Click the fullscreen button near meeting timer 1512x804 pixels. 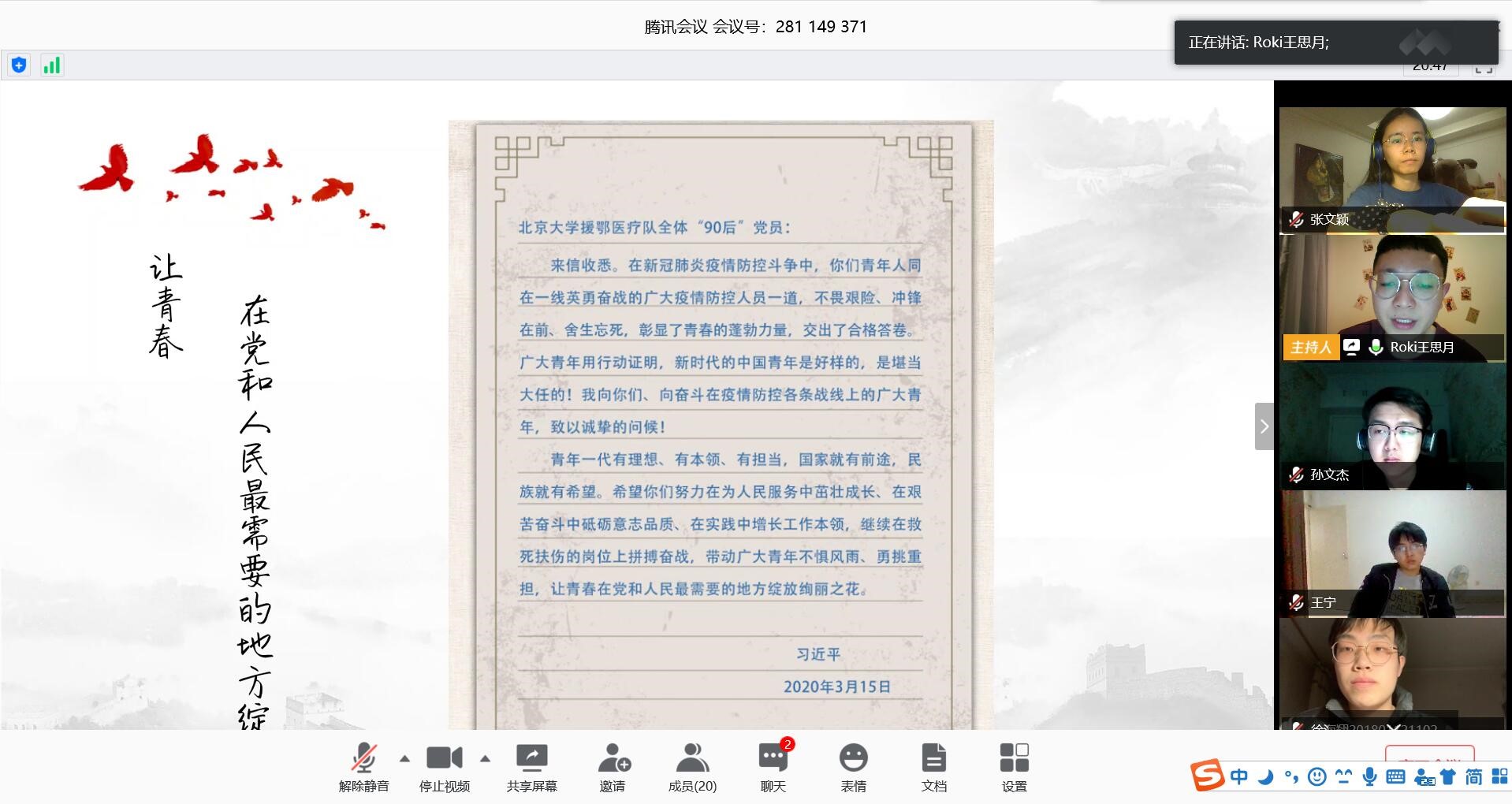point(1484,69)
